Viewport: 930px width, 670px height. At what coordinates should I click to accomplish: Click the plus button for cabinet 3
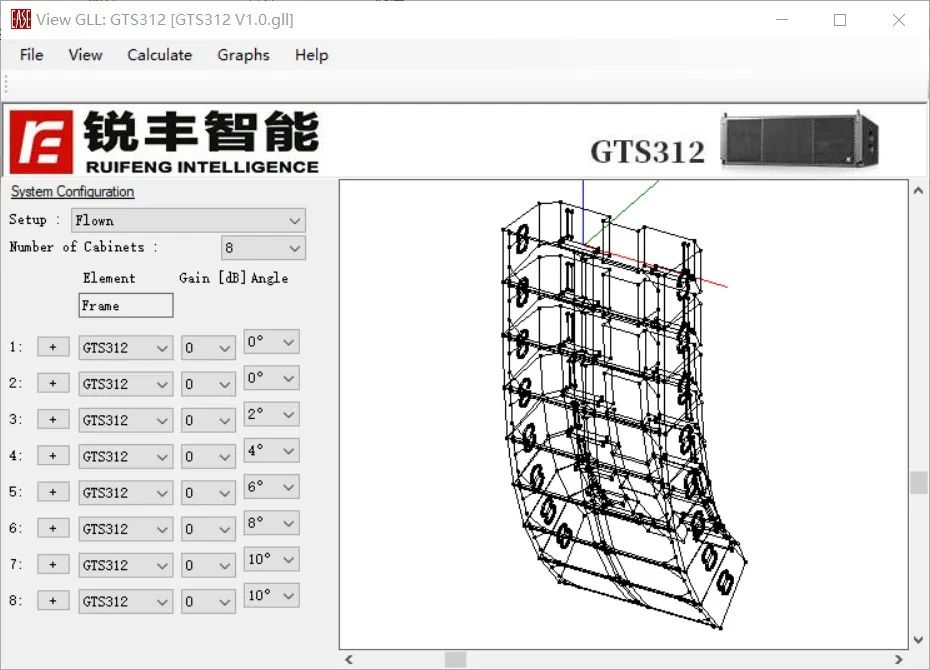(53, 419)
